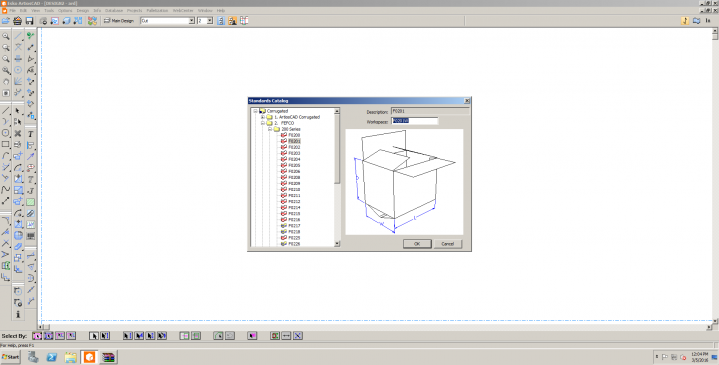The image size is (719, 365).
Task: Choose the rectangle drawing tool
Action: click(6, 144)
